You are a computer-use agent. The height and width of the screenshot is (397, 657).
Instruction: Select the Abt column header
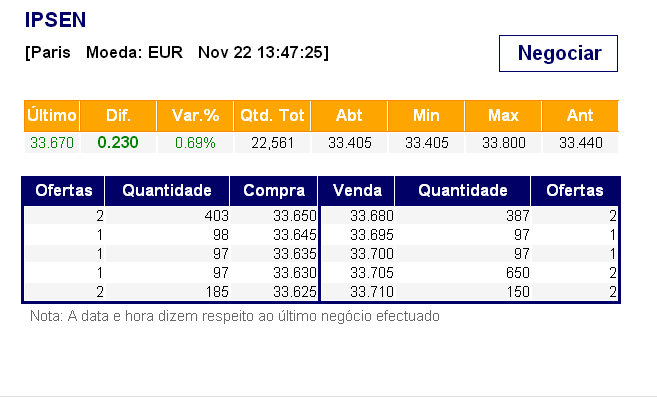[349, 116]
